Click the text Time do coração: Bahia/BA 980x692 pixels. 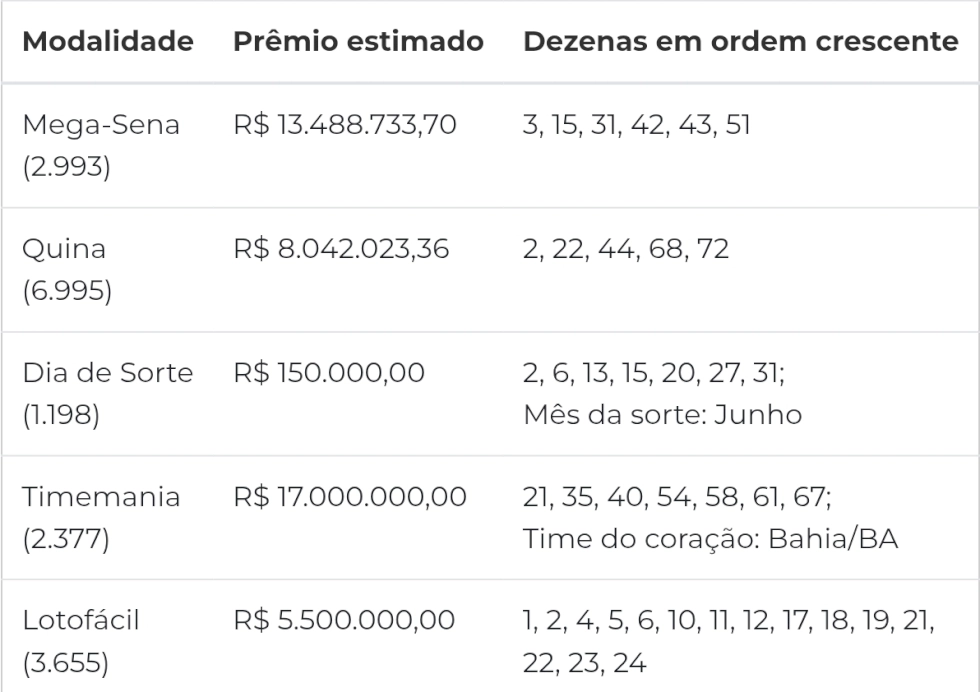coord(711,539)
